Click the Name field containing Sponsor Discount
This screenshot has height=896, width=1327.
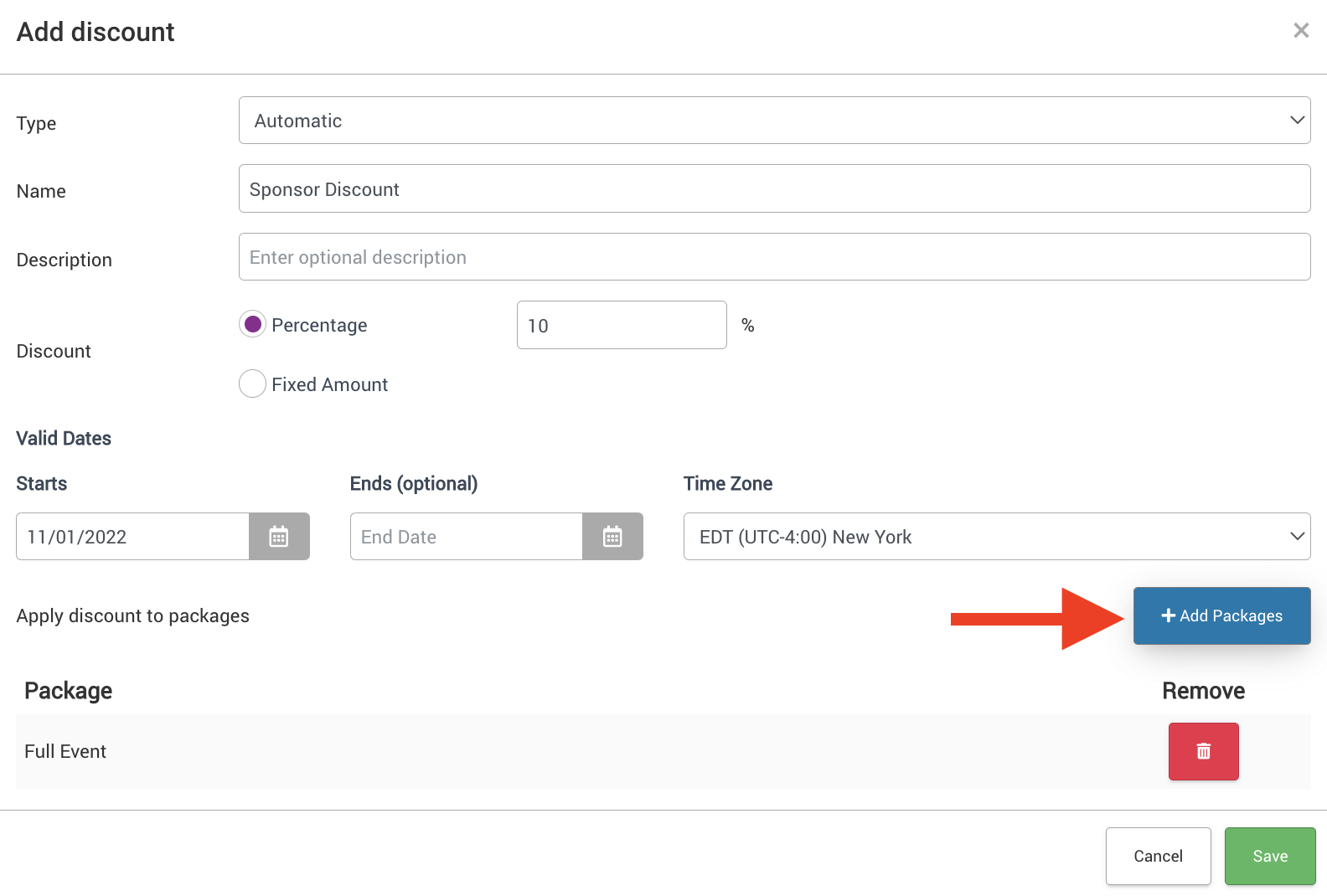pyautogui.click(x=774, y=189)
